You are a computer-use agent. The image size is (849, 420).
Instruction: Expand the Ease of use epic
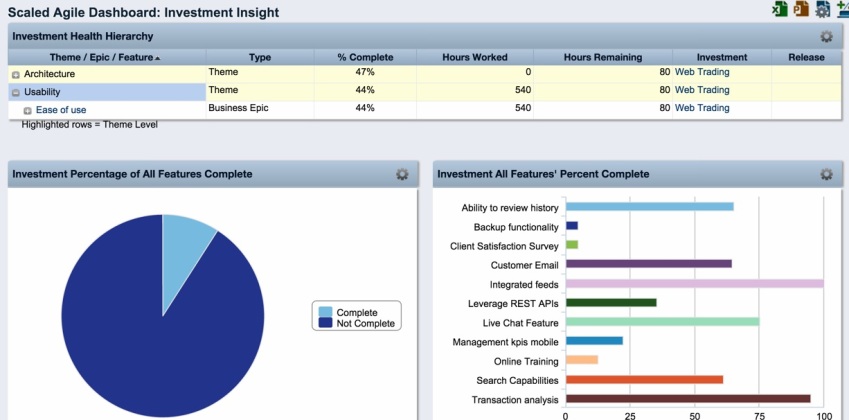(x=28, y=110)
